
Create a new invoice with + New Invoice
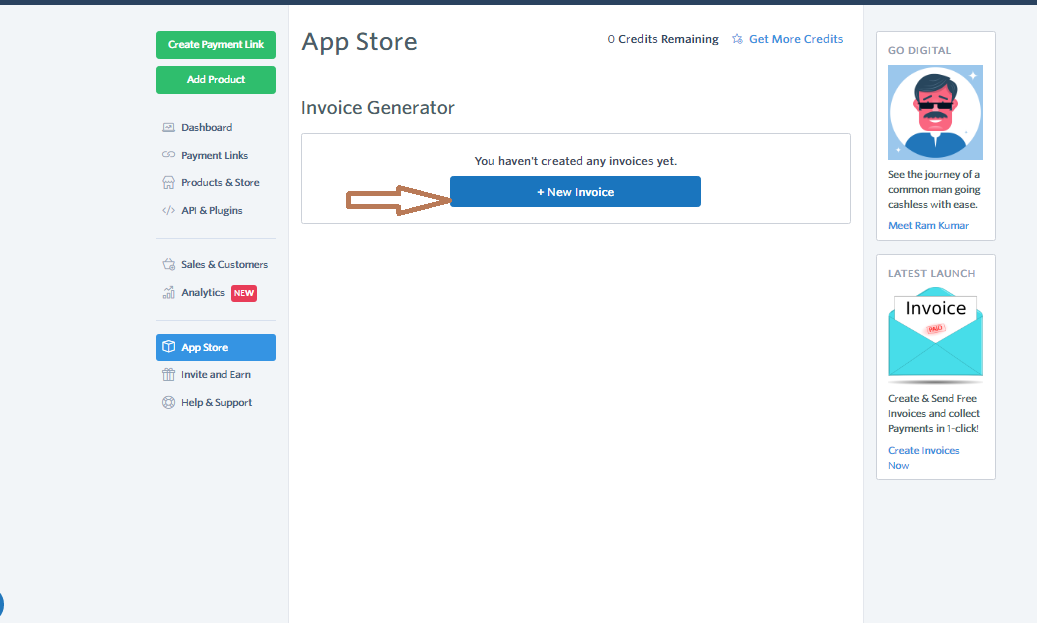click(x=575, y=192)
